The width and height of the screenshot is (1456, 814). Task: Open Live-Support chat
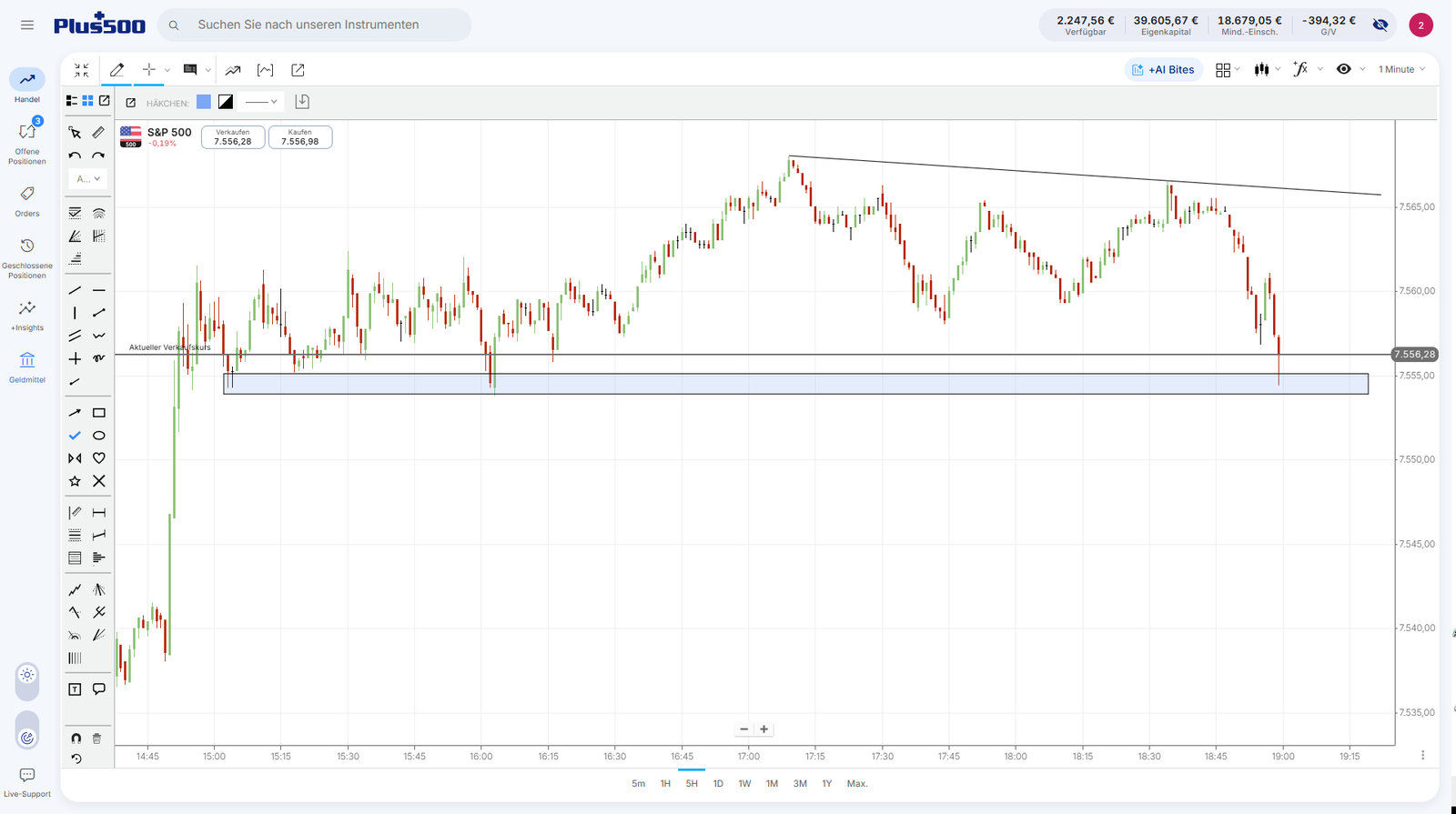click(x=27, y=782)
